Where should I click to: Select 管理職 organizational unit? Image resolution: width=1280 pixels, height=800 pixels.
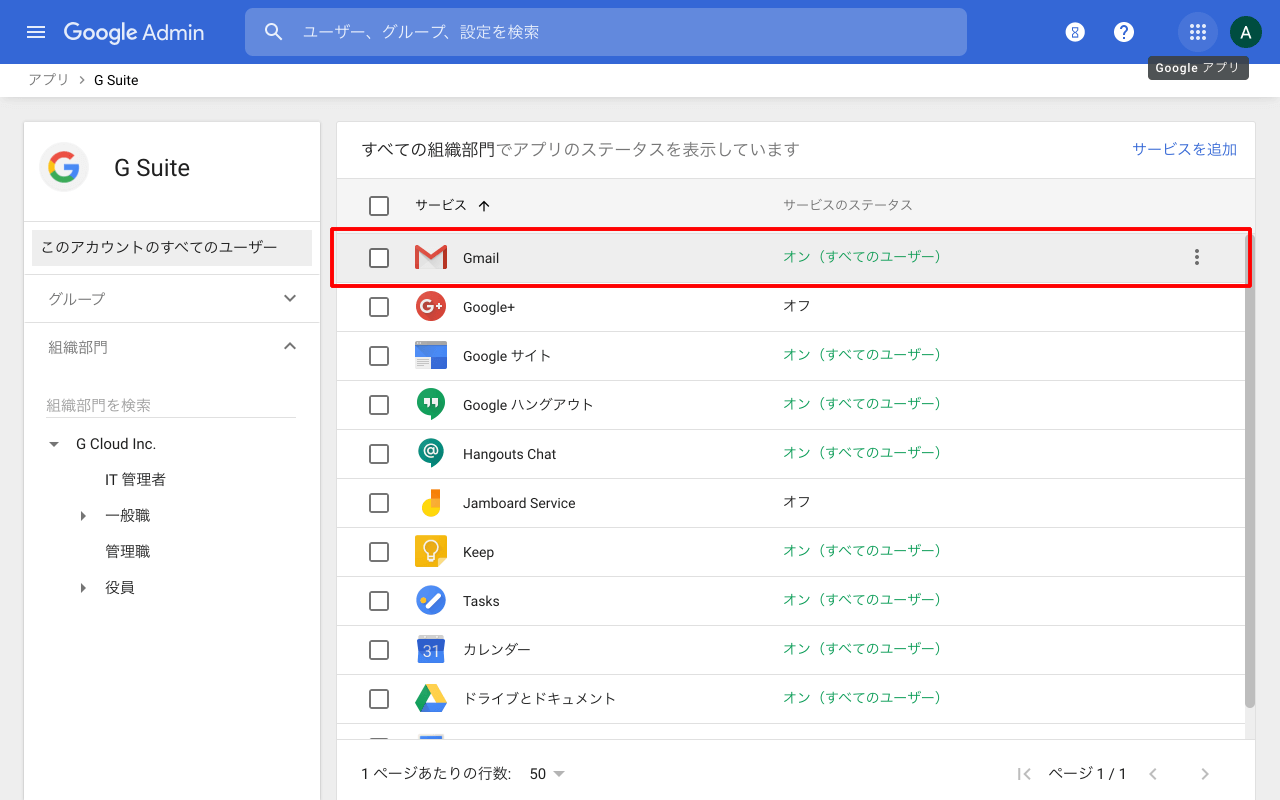click(x=128, y=552)
